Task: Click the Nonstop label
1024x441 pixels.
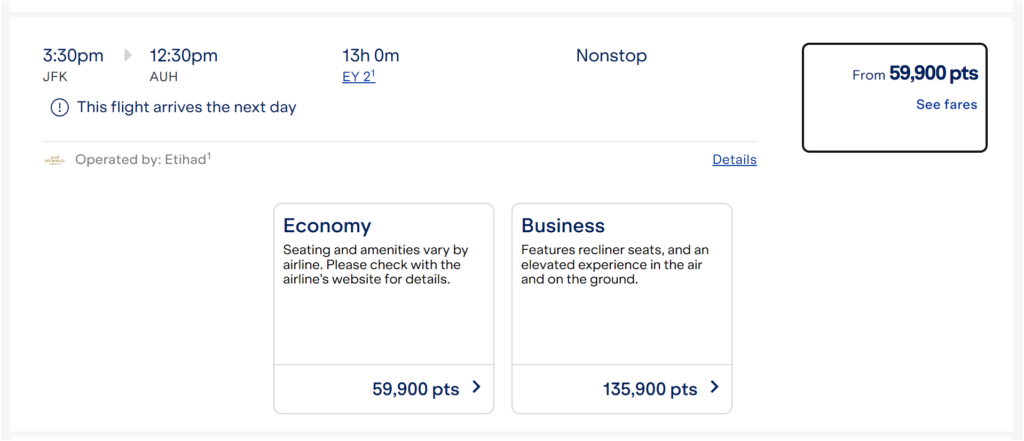Action: (x=611, y=56)
